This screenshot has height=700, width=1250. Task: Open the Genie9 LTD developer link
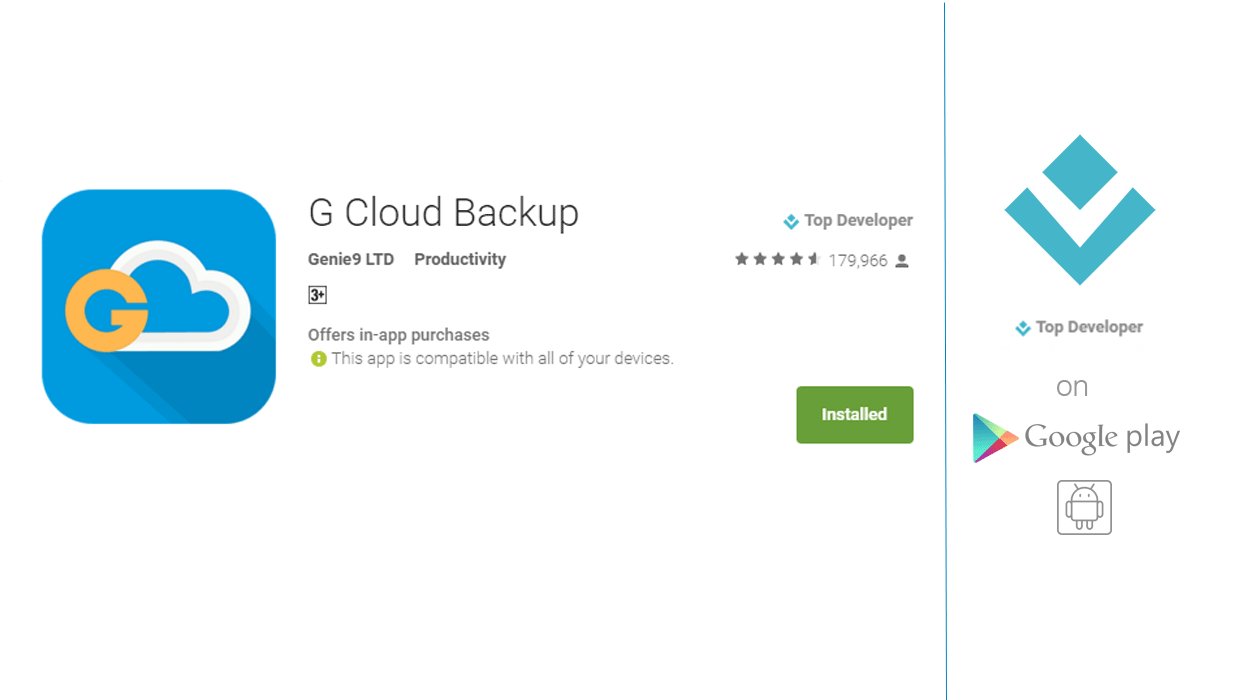pyautogui.click(x=351, y=259)
